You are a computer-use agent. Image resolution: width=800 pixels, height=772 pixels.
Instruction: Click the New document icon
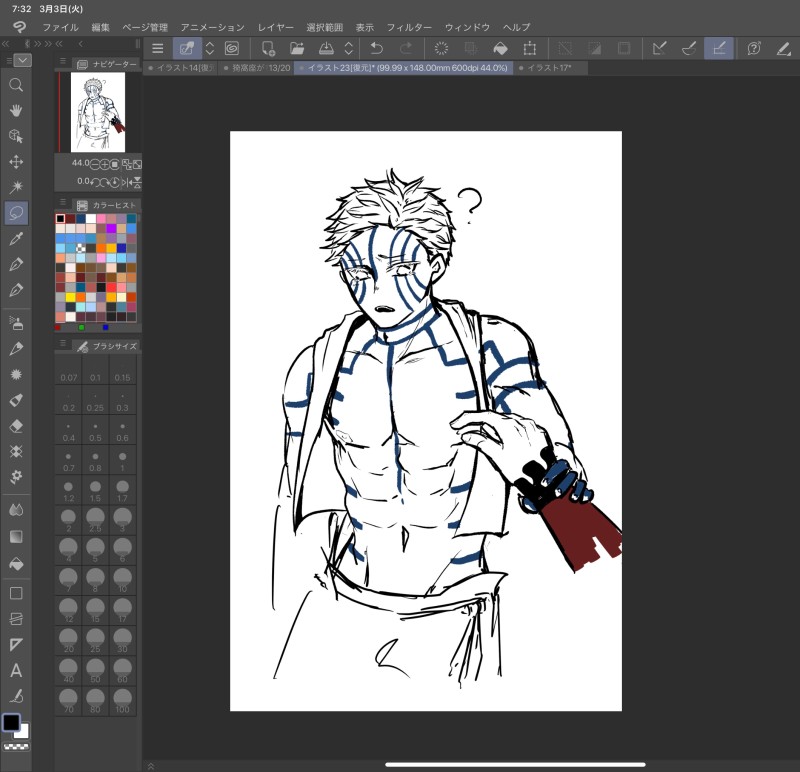click(x=268, y=48)
